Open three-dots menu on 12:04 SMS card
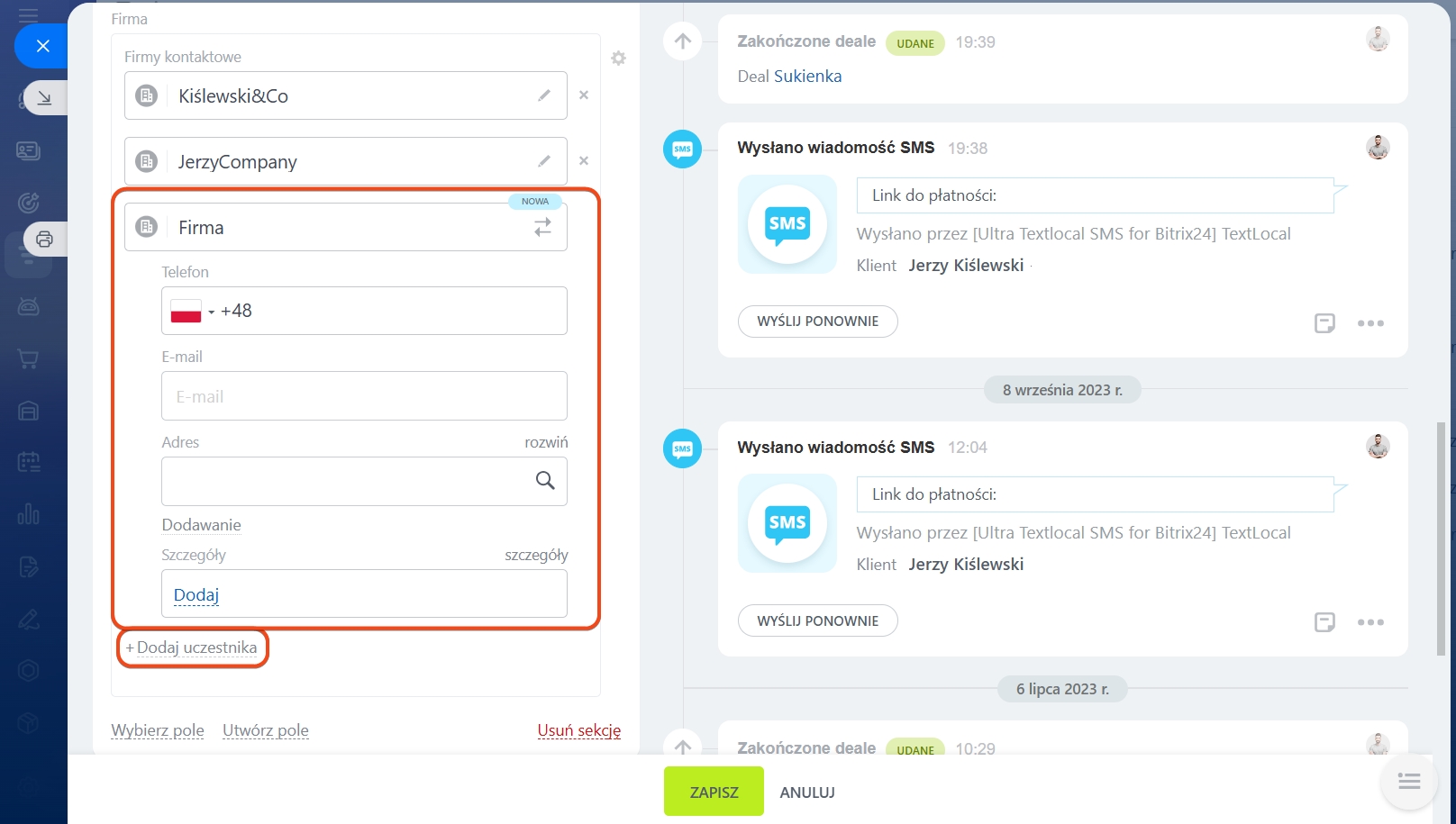1456x824 pixels. click(1370, 622)
